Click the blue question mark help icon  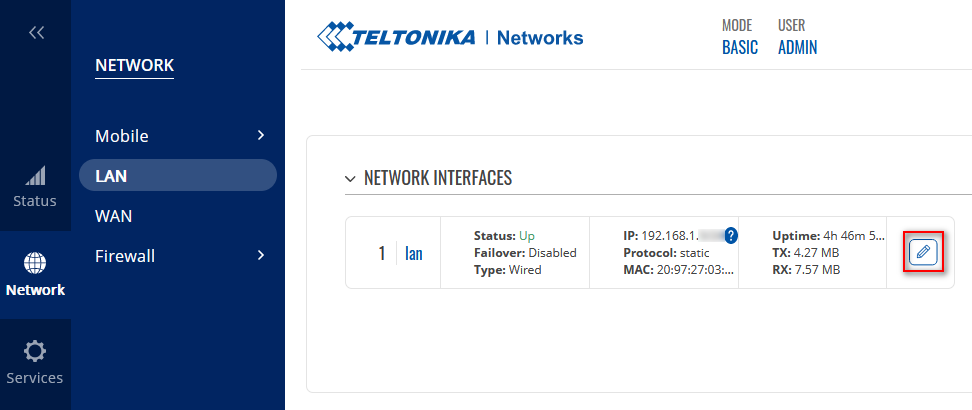[731, 236]
